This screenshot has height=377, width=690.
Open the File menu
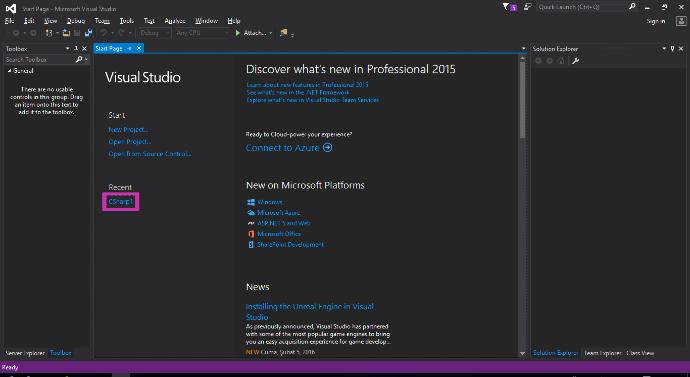(9, 21)
